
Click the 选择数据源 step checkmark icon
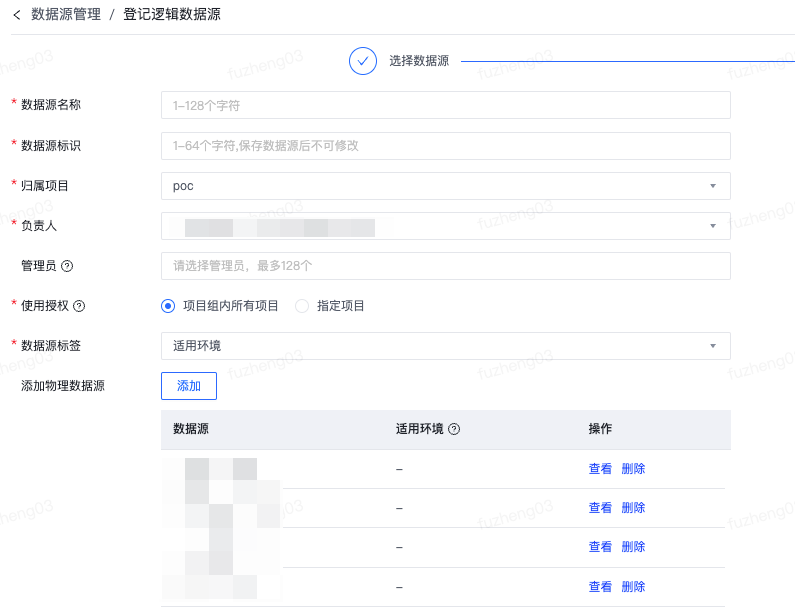click(x=362, y=61)
